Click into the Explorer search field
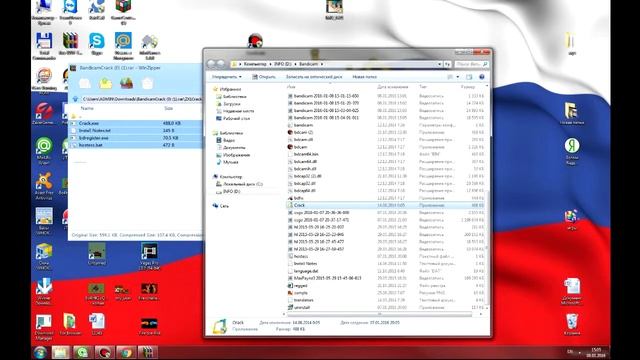The image size is (640, 360). point(471,64)
